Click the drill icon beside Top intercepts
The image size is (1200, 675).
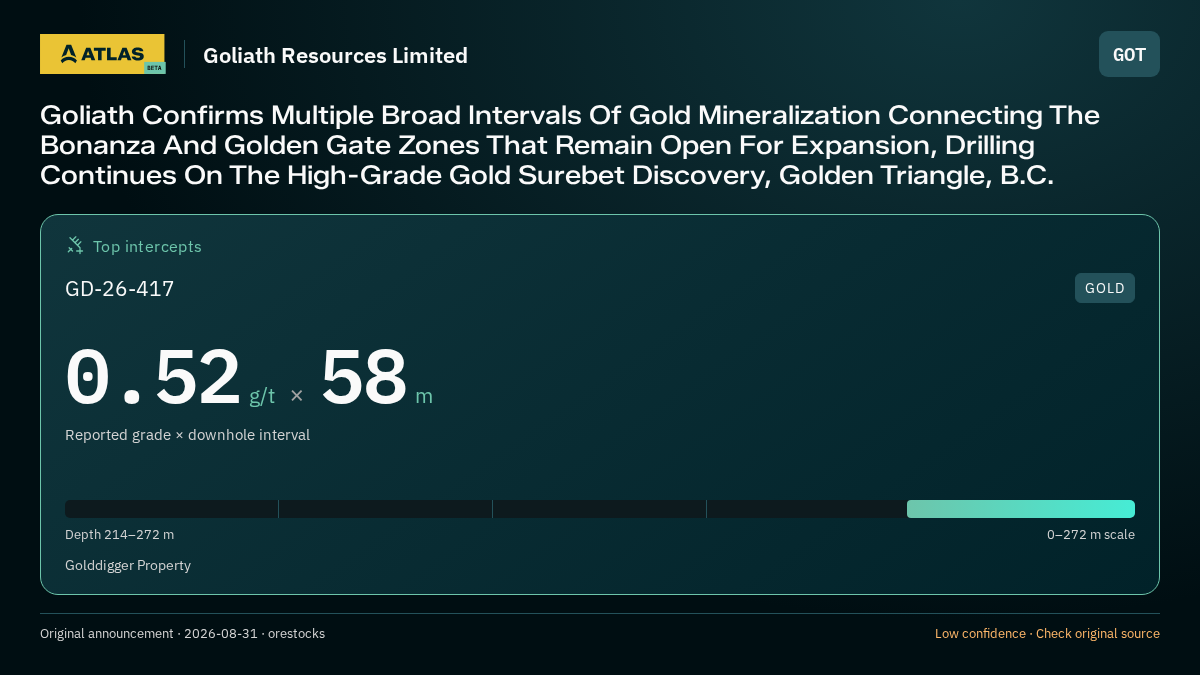[x=75, y=245]
